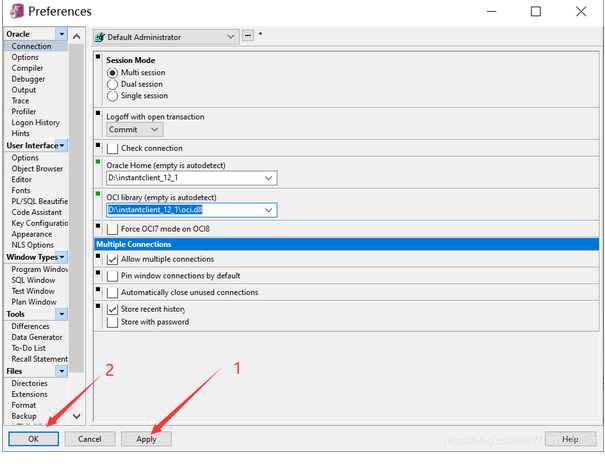This screenshot has height=464, width=605.
Task: Expand the Oracle Home path dropdown
Action: [x=268, y=178]
